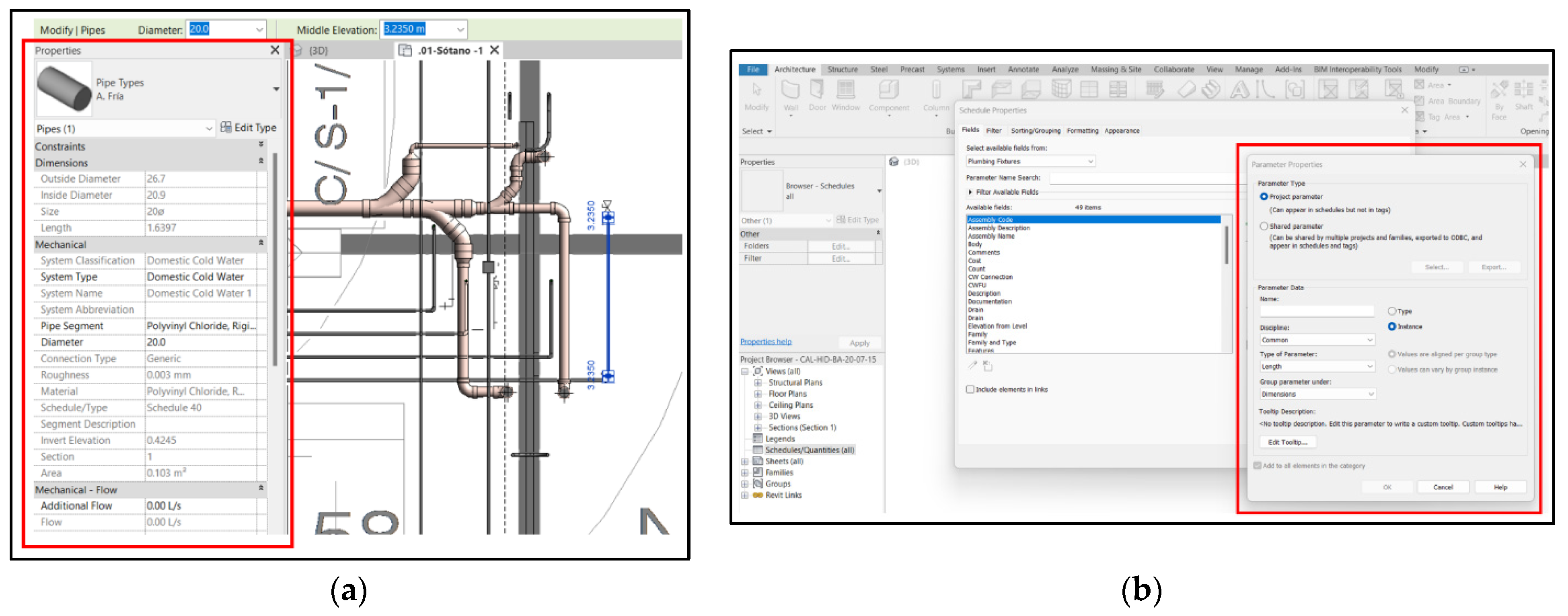The height and width of the screenshot is (616, 1568).
Task: Open the Systems ribbon tab
Action: pos(950,70)
